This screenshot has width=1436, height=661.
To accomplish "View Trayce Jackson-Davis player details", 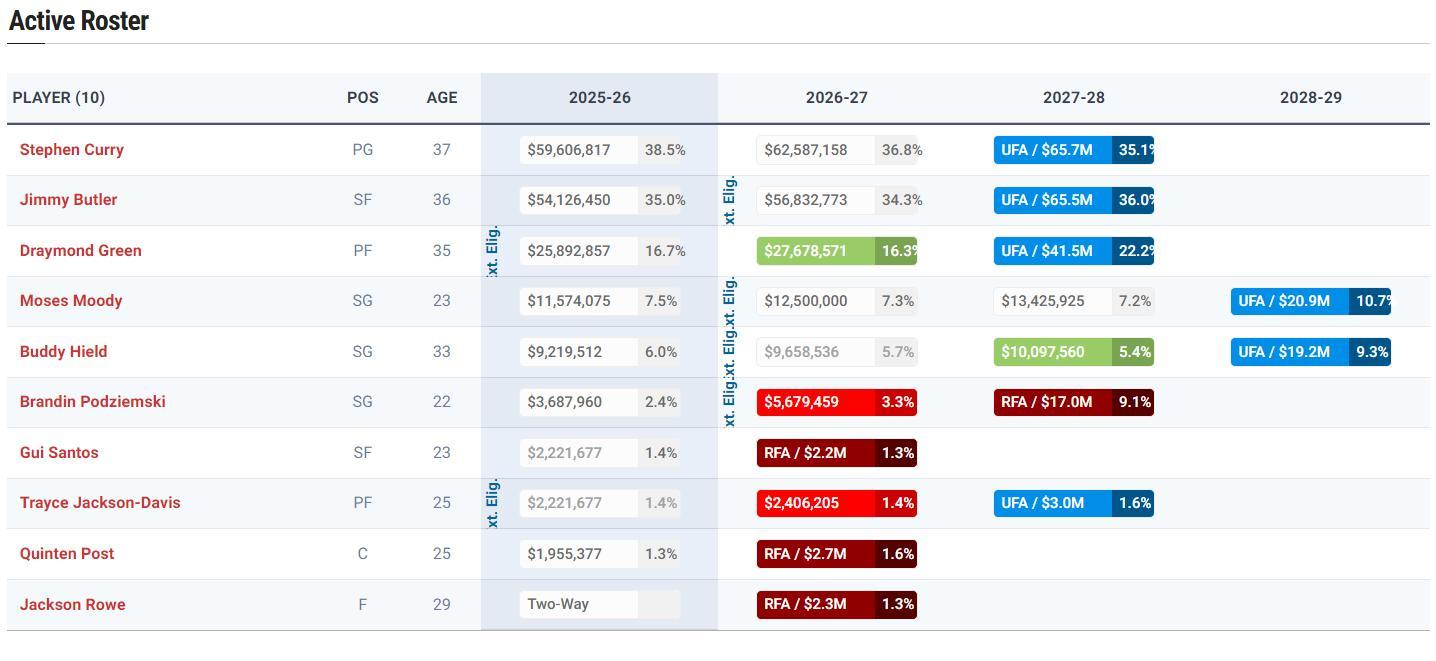I will (x=100, y=503).
